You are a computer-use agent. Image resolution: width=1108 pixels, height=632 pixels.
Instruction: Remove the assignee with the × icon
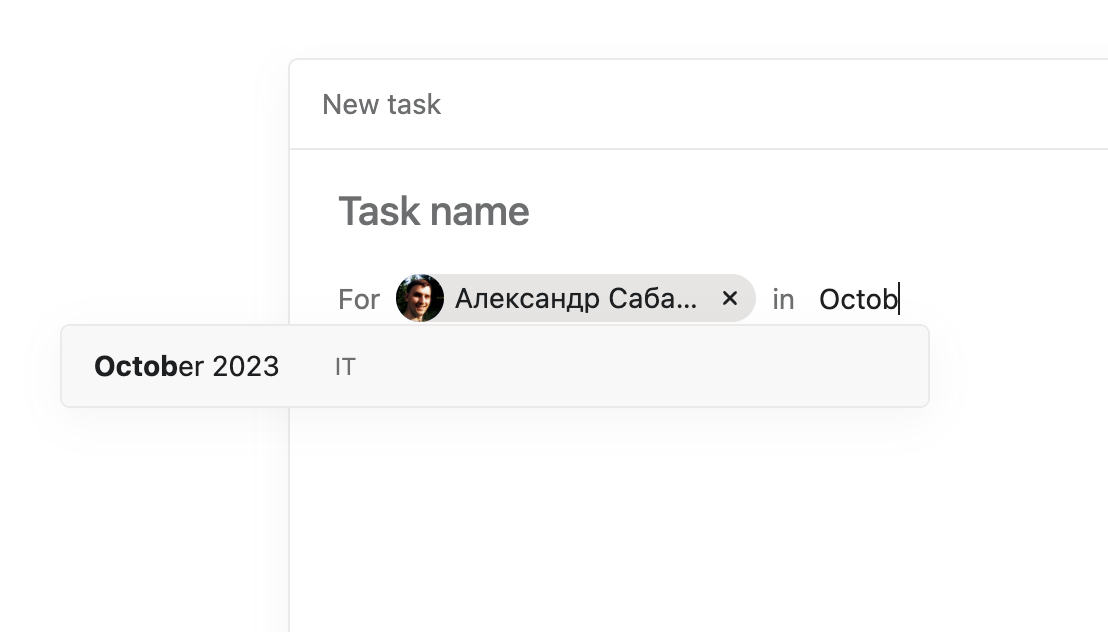coord(730,298)
